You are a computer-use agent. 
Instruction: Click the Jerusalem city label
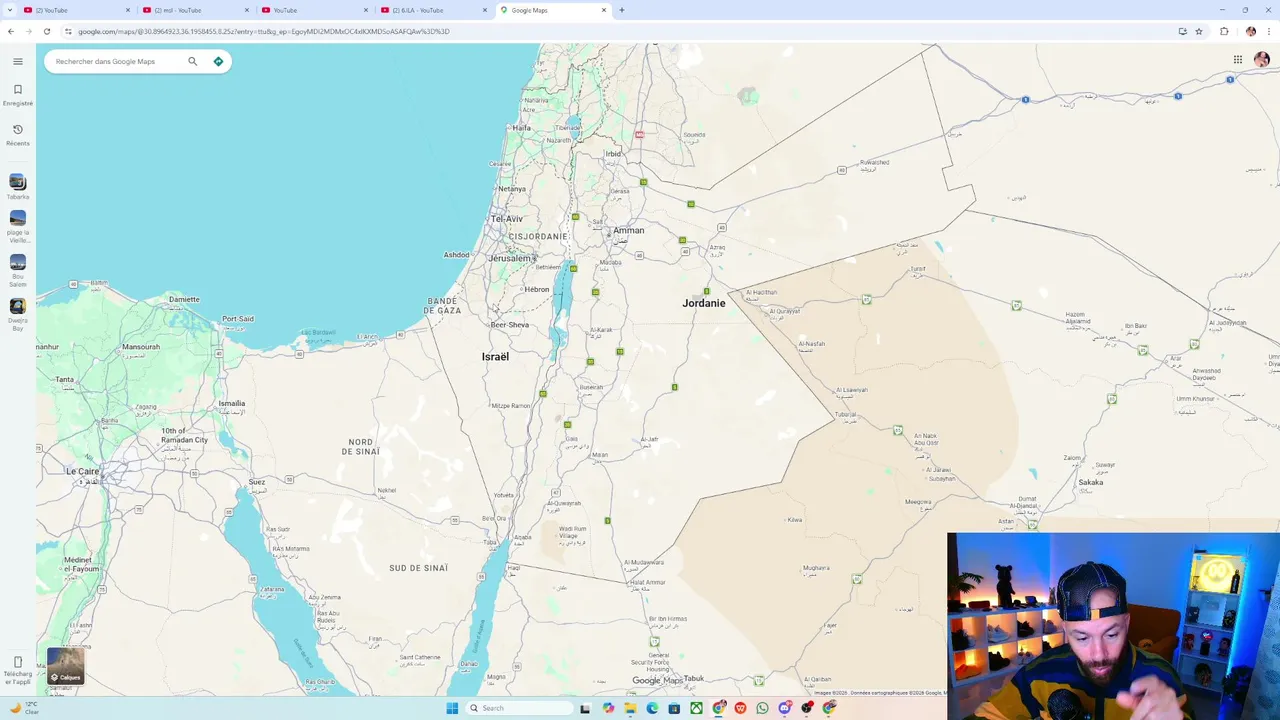pyautogui.click(x=511, y=258)
